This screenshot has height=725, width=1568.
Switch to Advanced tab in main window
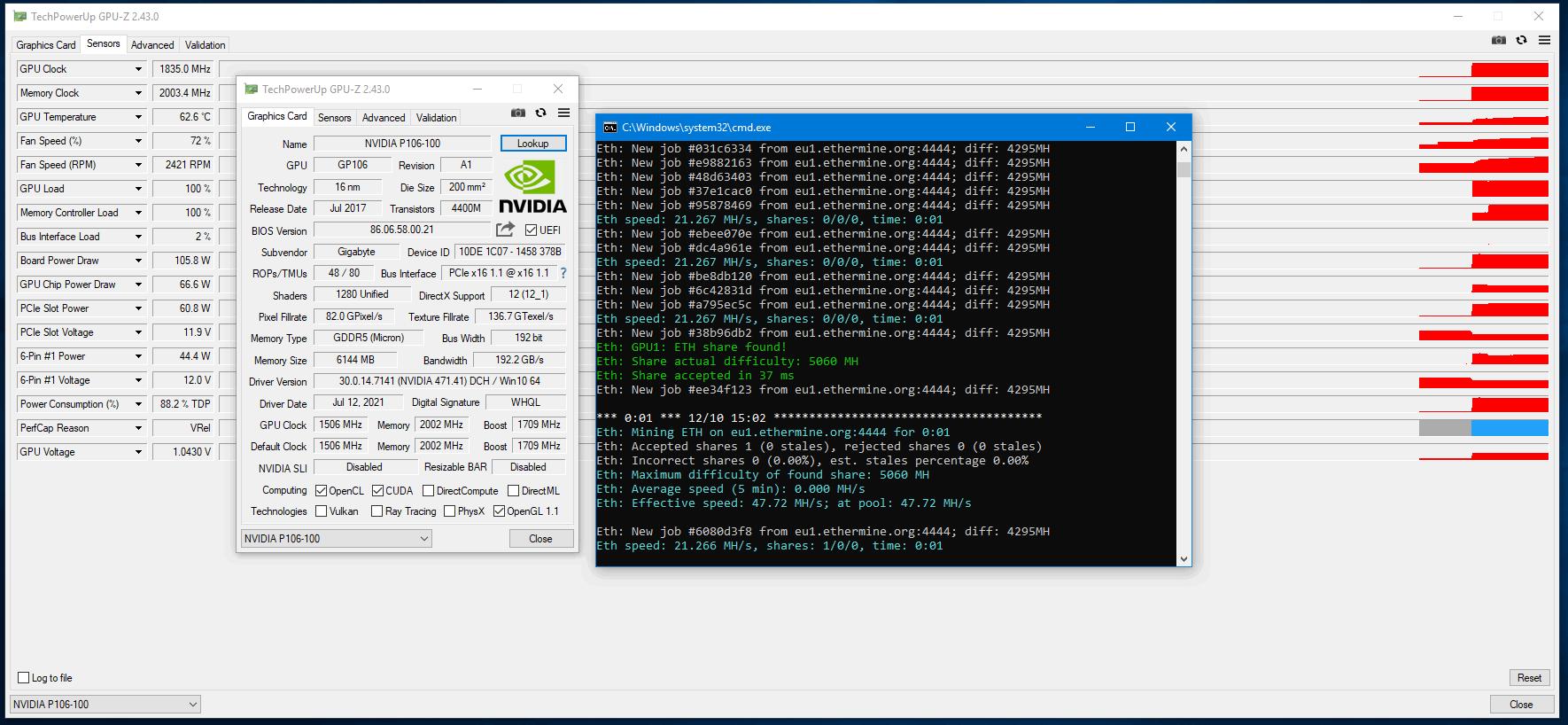[x=152, y=45]
